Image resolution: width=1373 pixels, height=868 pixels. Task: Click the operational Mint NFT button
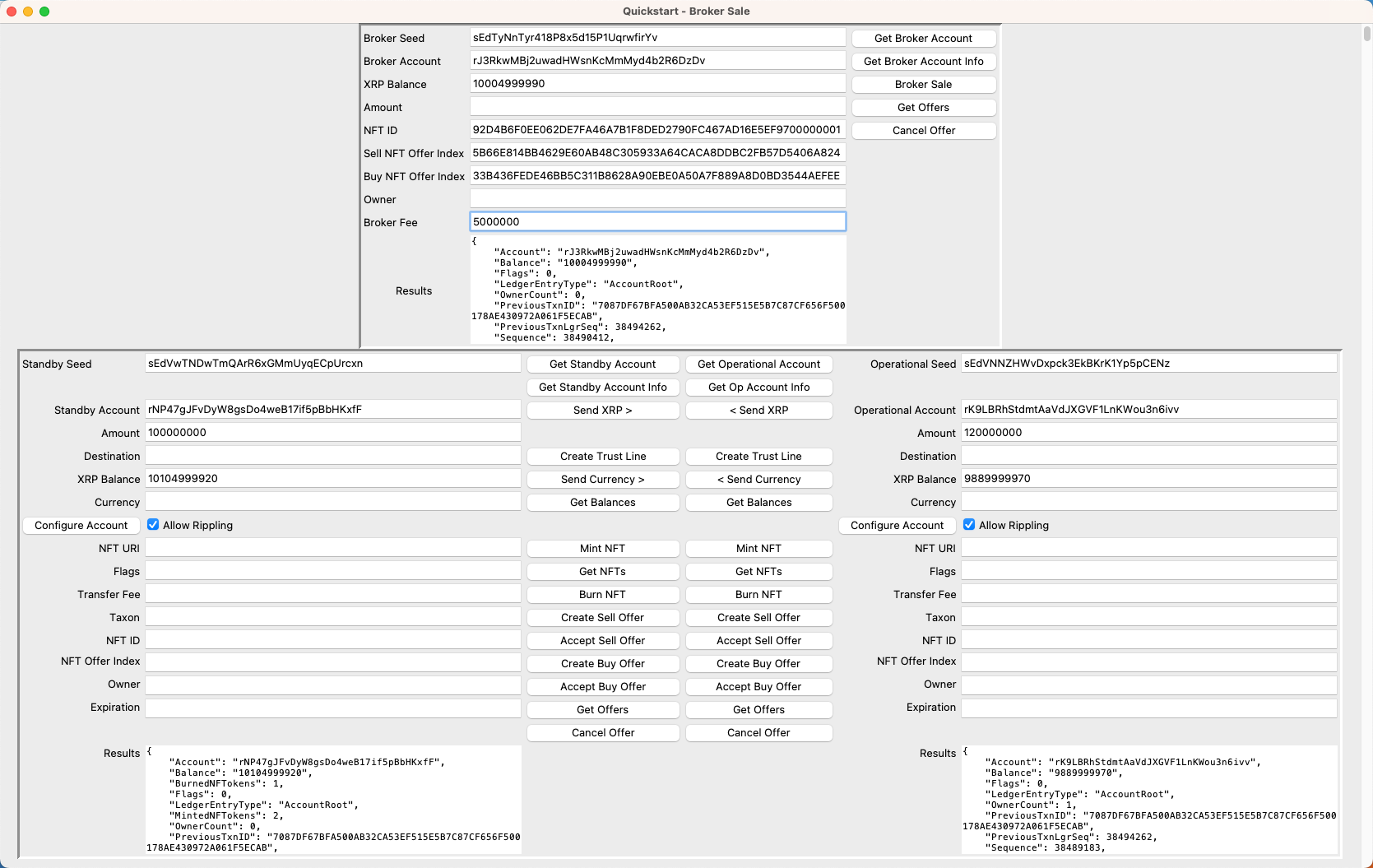(x=758, y=549)
